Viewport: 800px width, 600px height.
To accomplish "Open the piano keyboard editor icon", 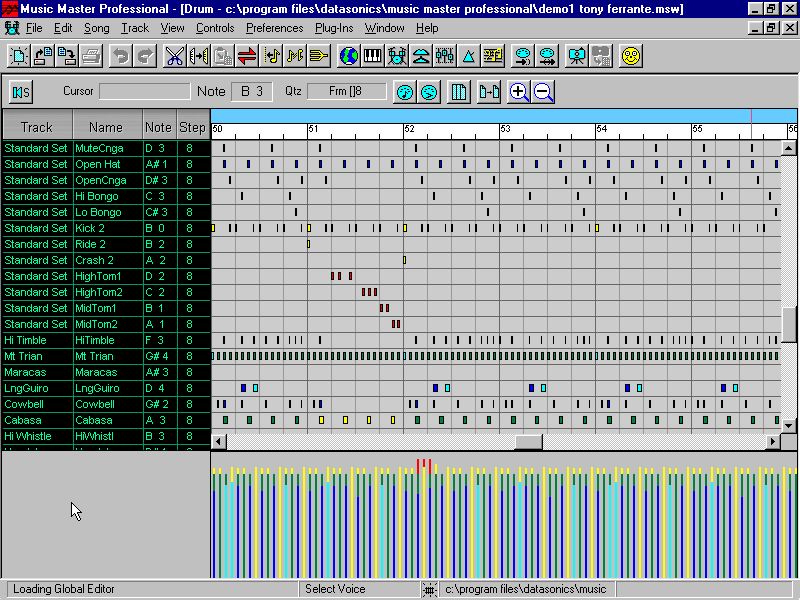I will (372, 56).
